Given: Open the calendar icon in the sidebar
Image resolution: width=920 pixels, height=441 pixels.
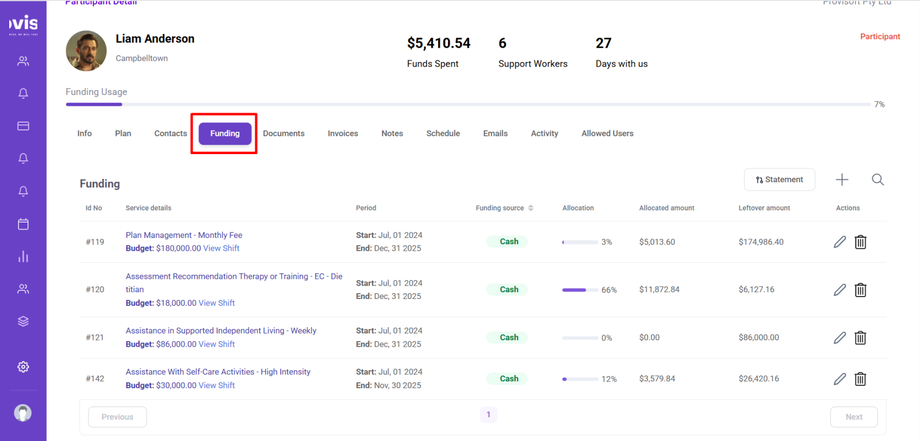Looking at the screenshot, I should coord(23,224).
